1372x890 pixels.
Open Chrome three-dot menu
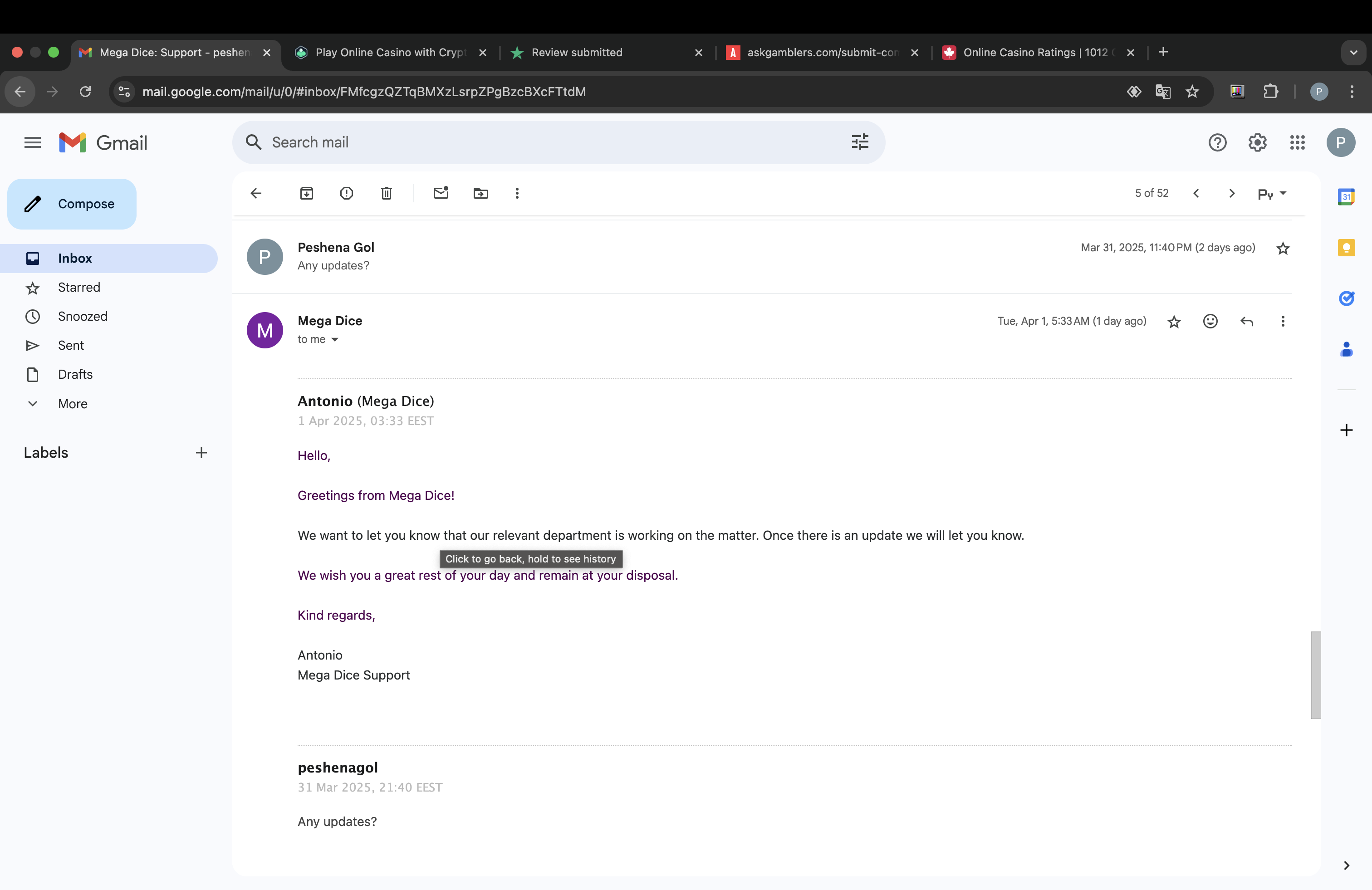pos(1352,92)
